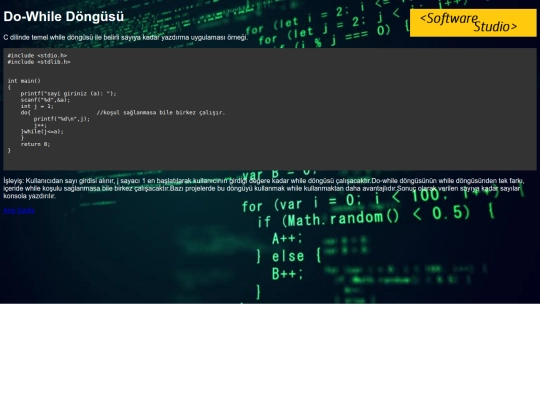Click the Do-While Döngüsü heading

(64, 17)
